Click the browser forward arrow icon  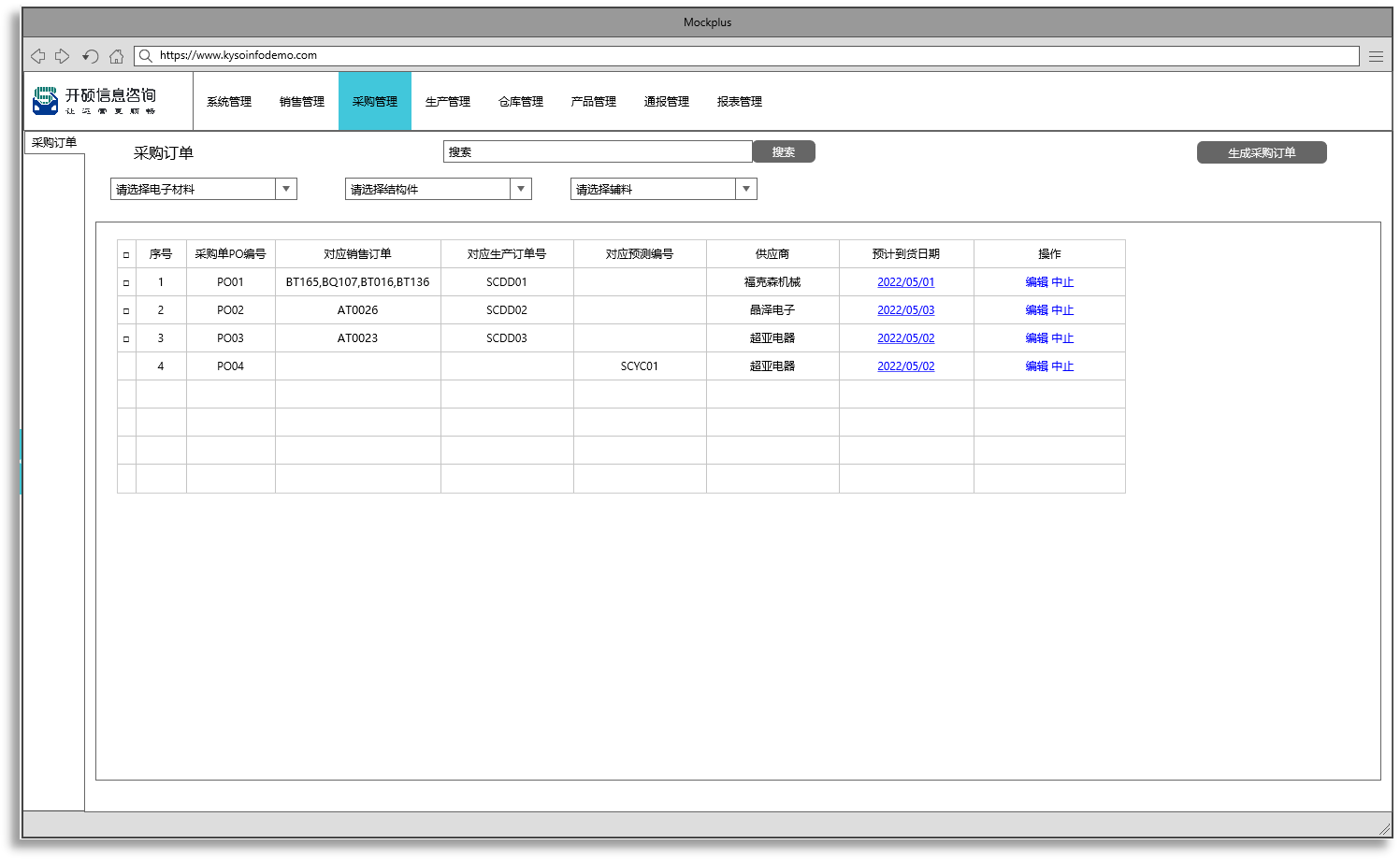pos(63,56)
